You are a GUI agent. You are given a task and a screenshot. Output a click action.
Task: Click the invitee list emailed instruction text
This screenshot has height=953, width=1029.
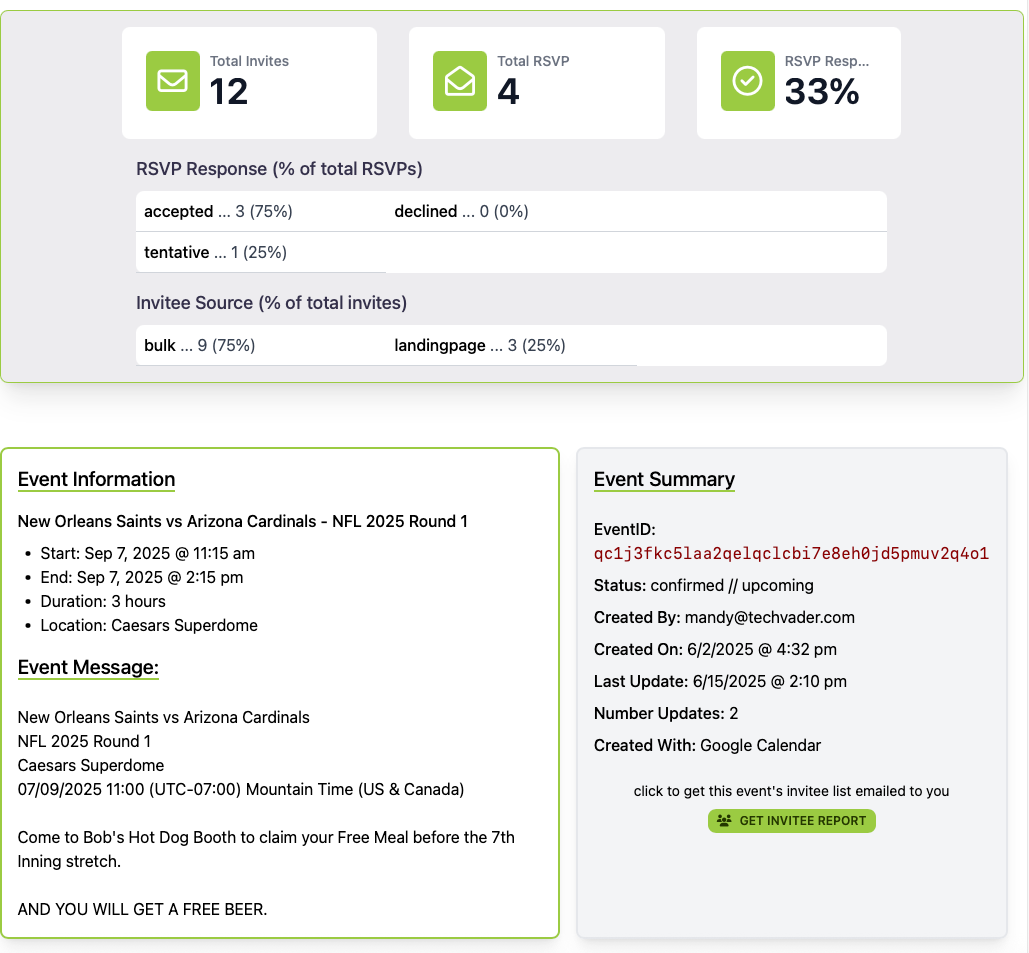[791, 791]
